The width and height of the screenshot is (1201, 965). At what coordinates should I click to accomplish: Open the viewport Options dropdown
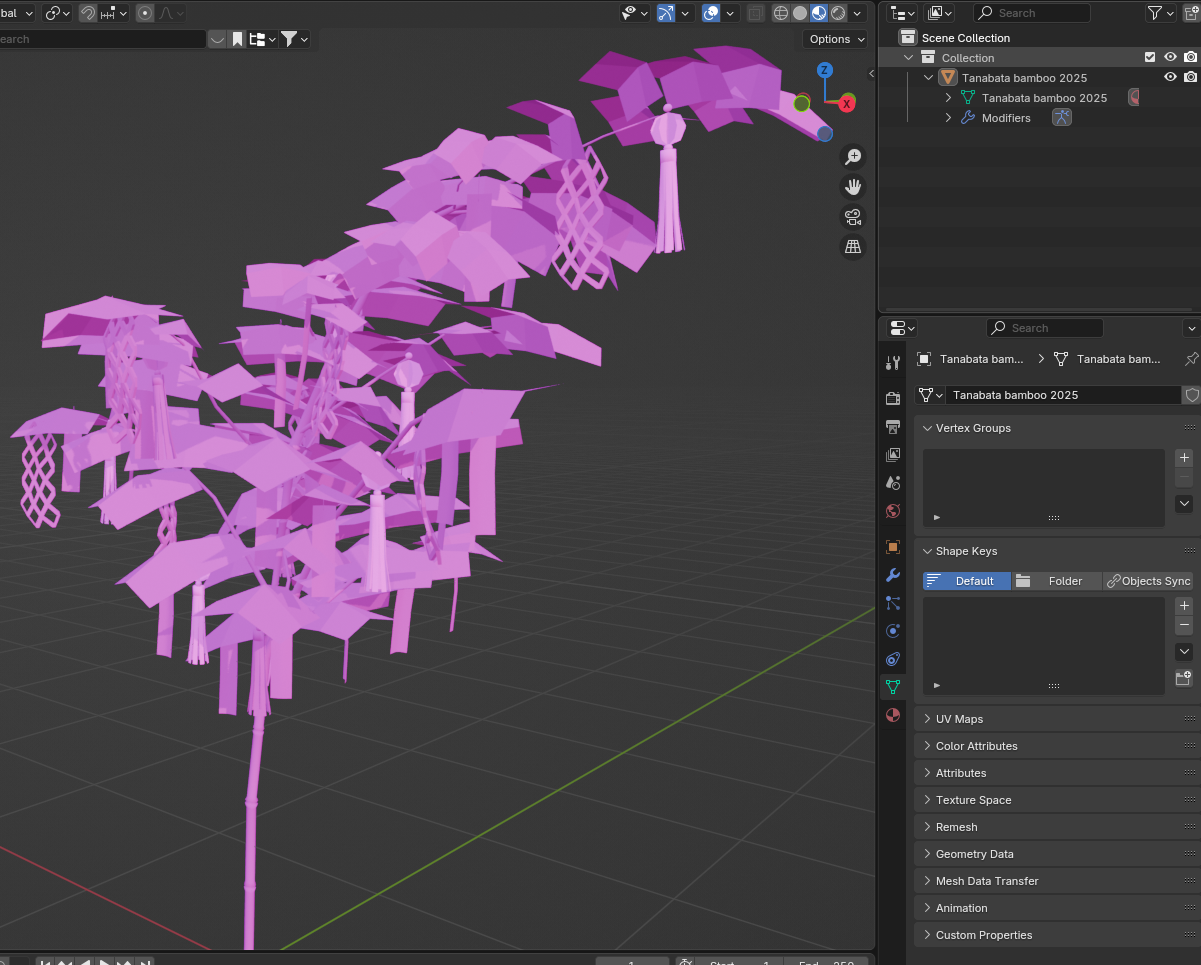point(837,39)
